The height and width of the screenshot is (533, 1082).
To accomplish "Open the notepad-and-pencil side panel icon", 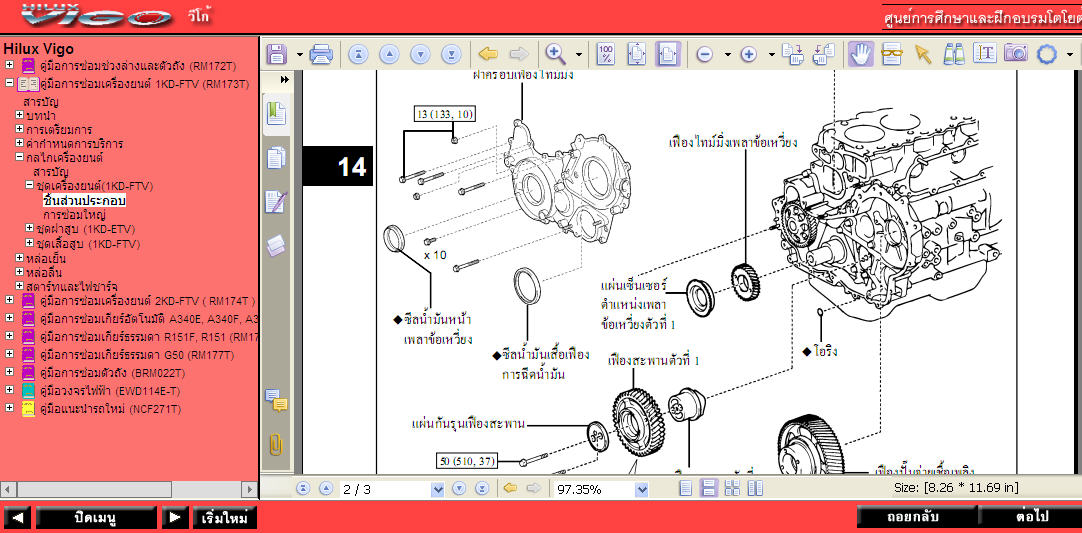I will (x=276, y=202).
